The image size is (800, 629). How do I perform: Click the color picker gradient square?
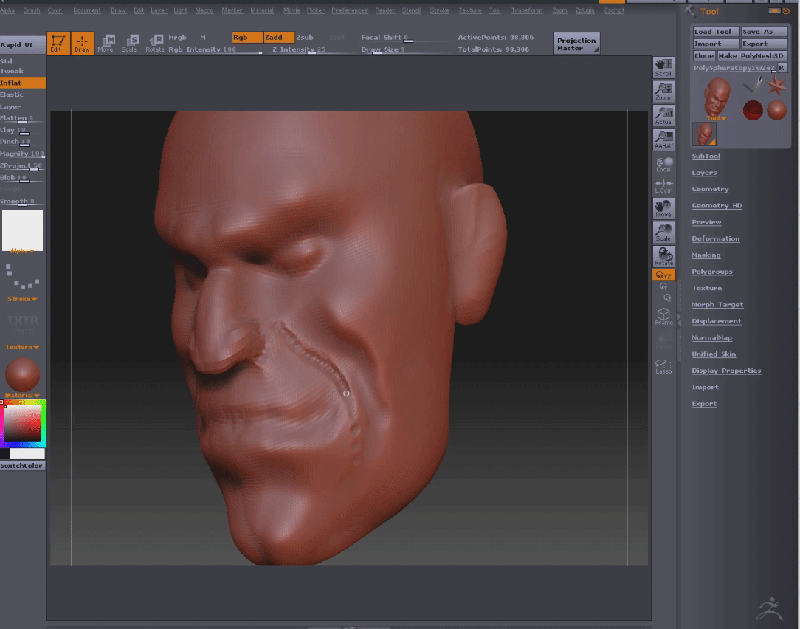[x=22, y=425]
